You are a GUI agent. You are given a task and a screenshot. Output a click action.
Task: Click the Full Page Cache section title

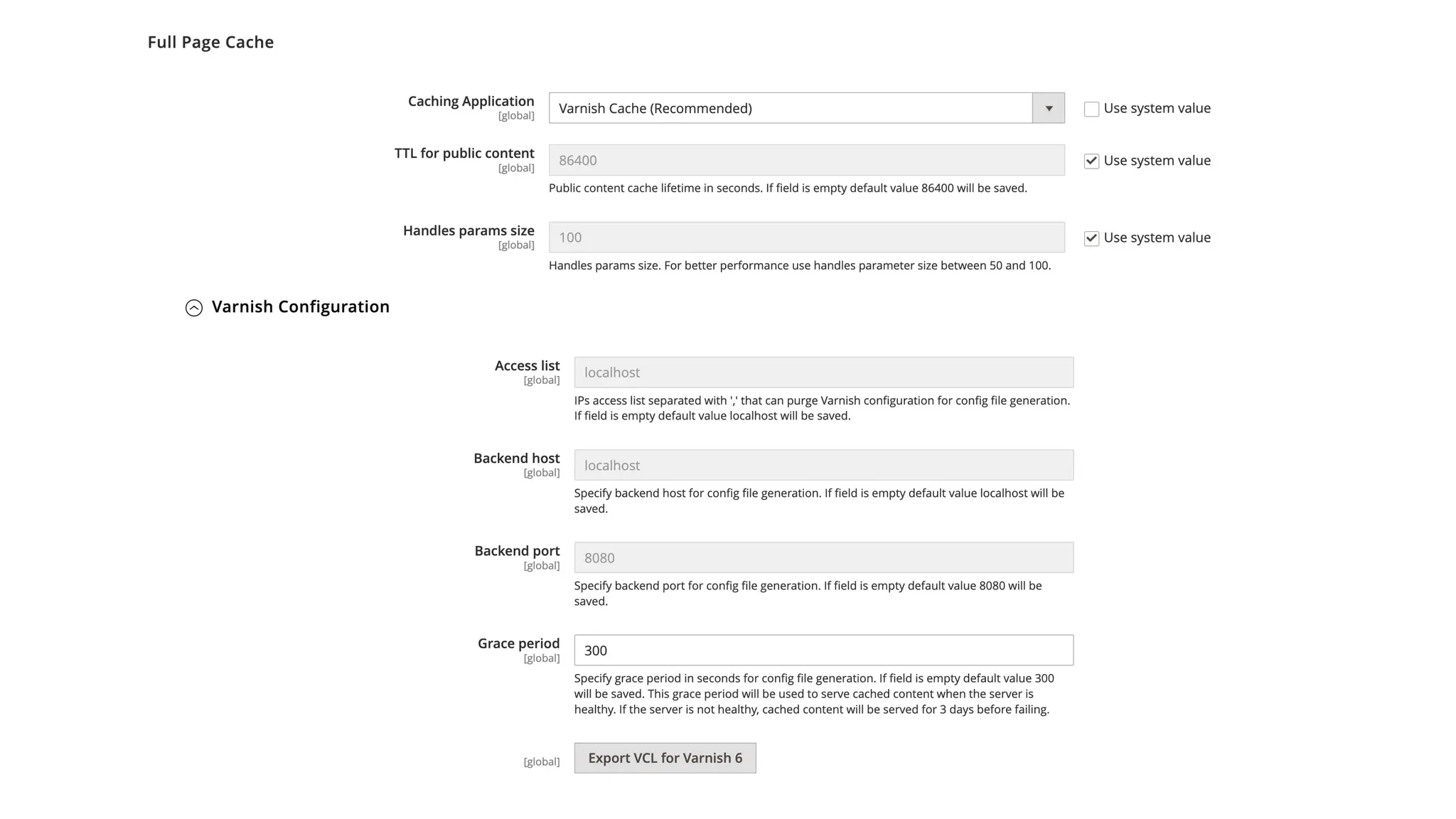(210, 42)
